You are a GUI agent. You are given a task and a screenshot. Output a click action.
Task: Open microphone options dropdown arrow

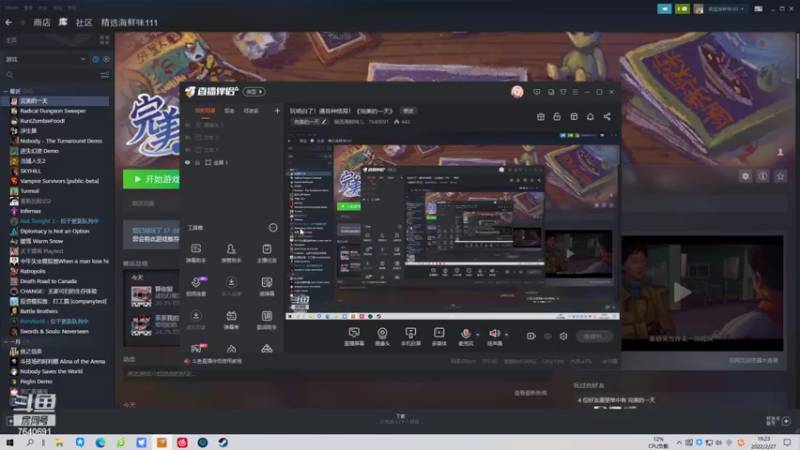(478, 335)
